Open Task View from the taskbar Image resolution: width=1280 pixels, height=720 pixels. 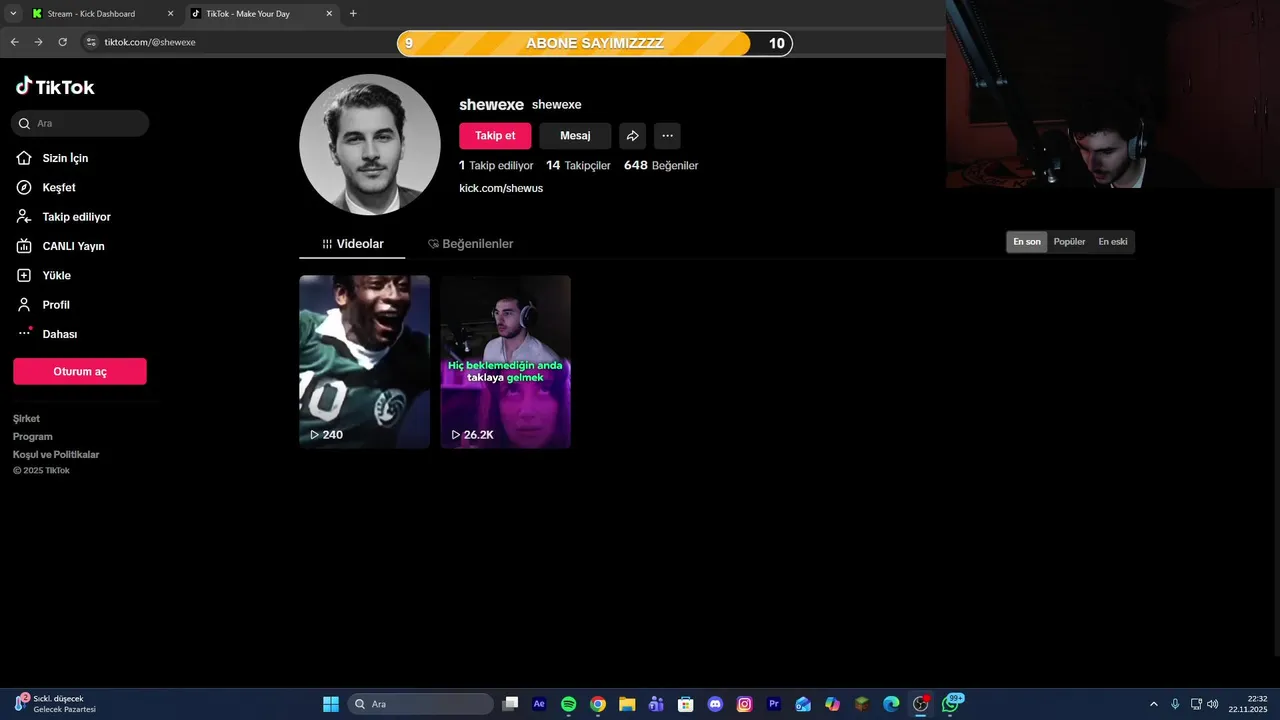510,704
